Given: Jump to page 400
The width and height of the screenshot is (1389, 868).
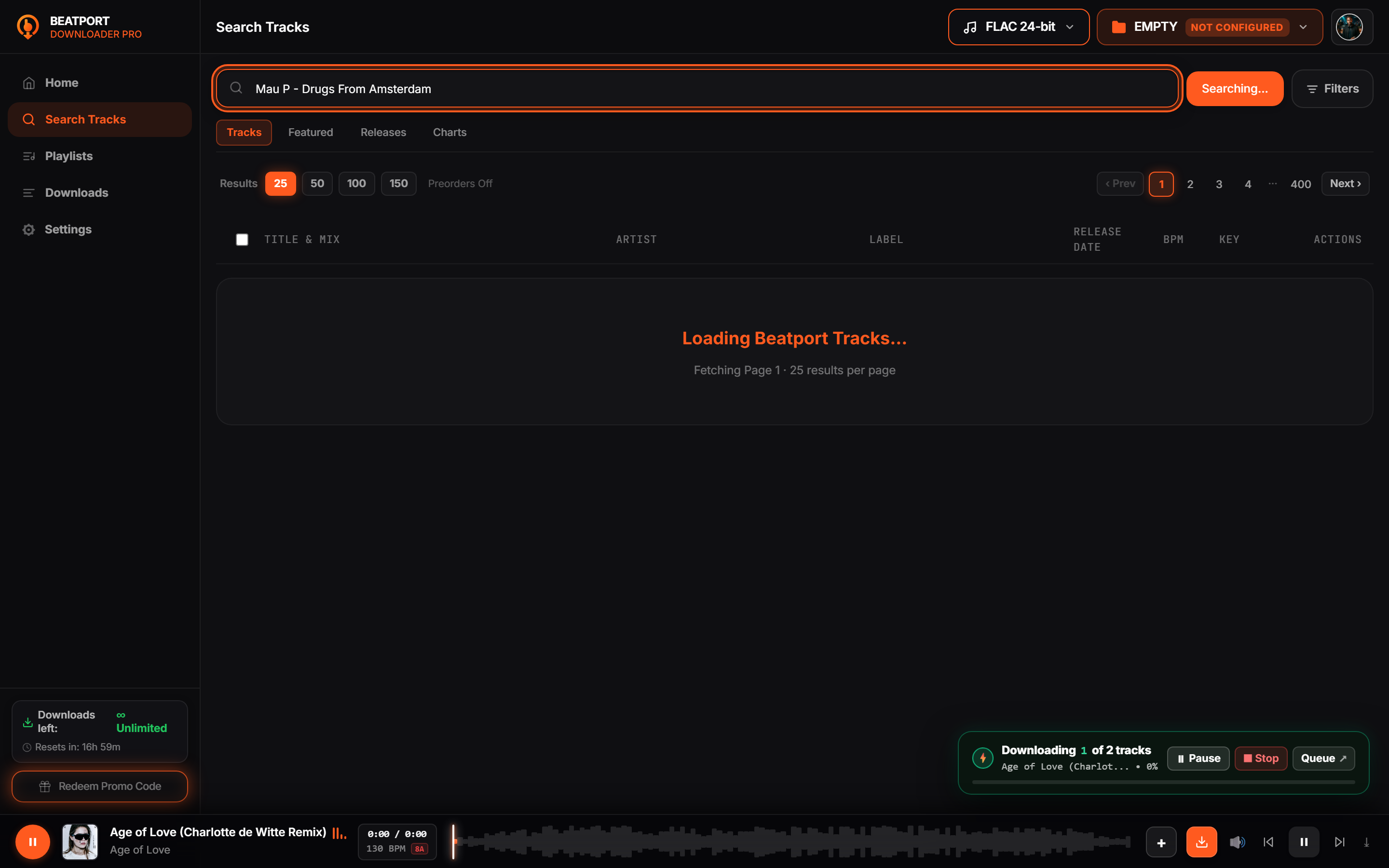Looking at the screenshot, I should pyautogui.click(x=1301, y=184).
